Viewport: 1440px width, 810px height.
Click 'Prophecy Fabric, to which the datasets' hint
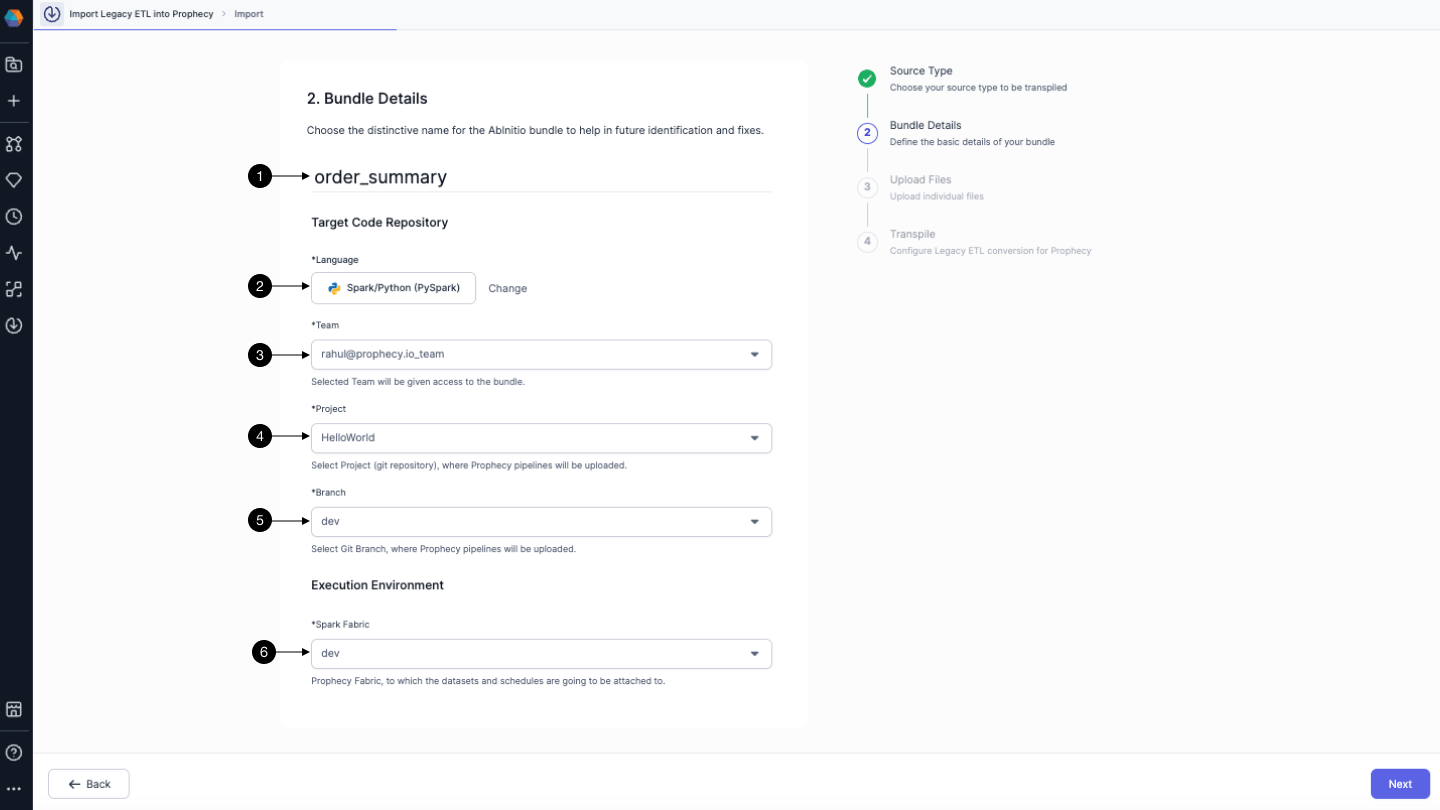point(488,681)
